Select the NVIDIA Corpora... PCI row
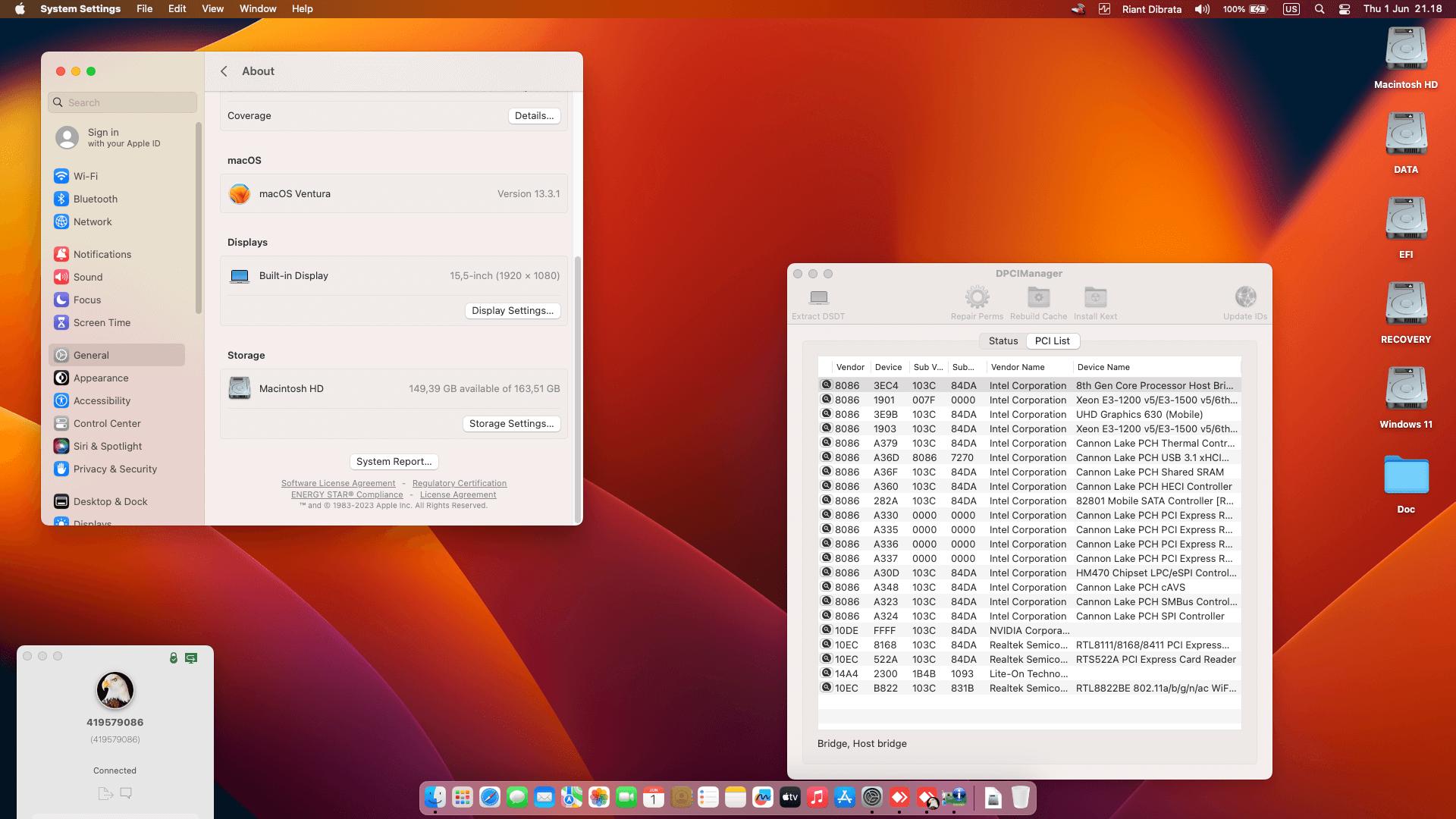This screenshot has width=1456, height=819. point(1030,631)
